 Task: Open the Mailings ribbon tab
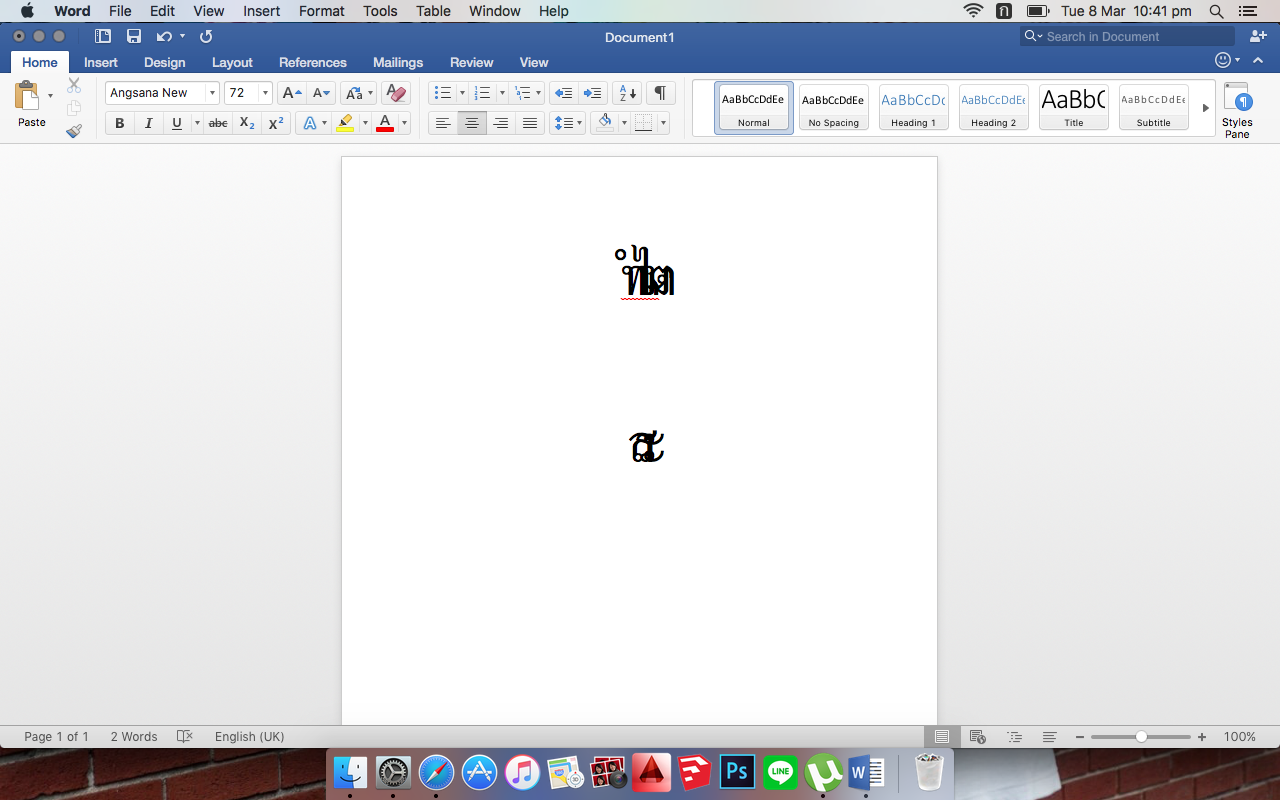click(x=398, y=62)
